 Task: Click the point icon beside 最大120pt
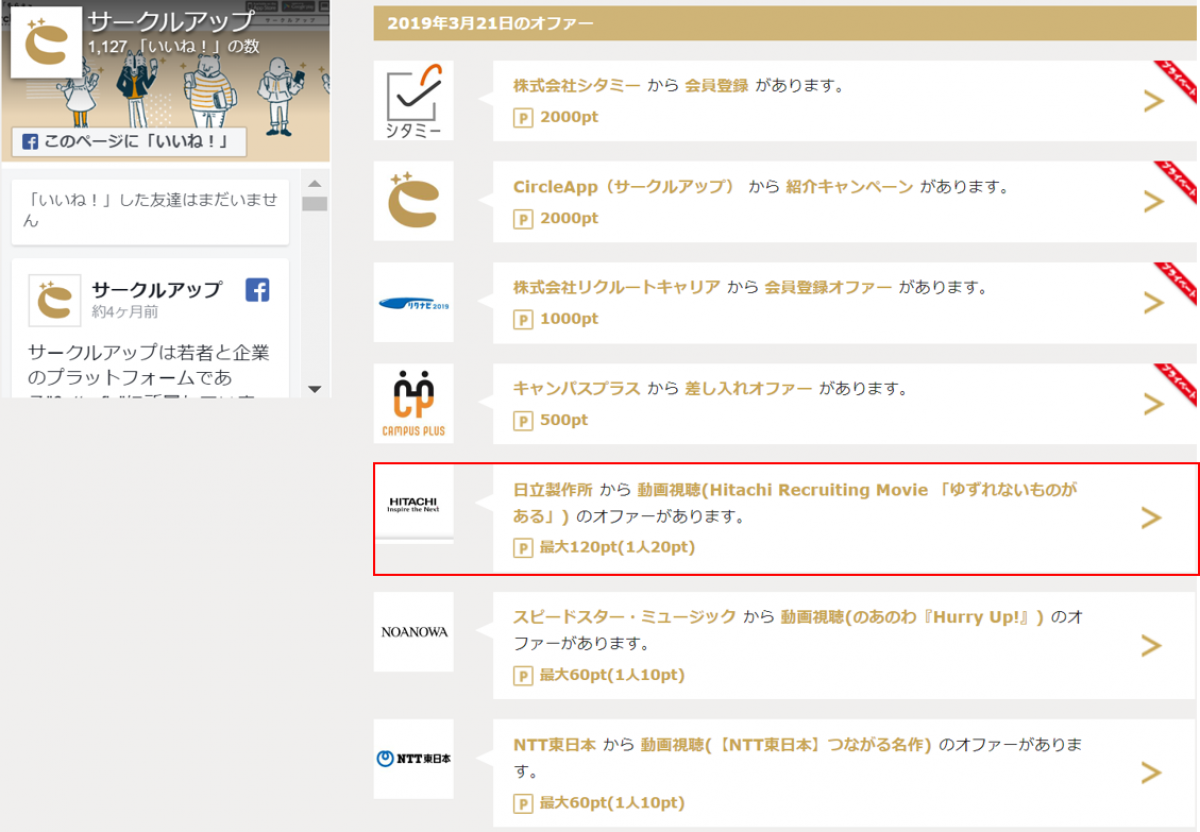coord(523,547)
